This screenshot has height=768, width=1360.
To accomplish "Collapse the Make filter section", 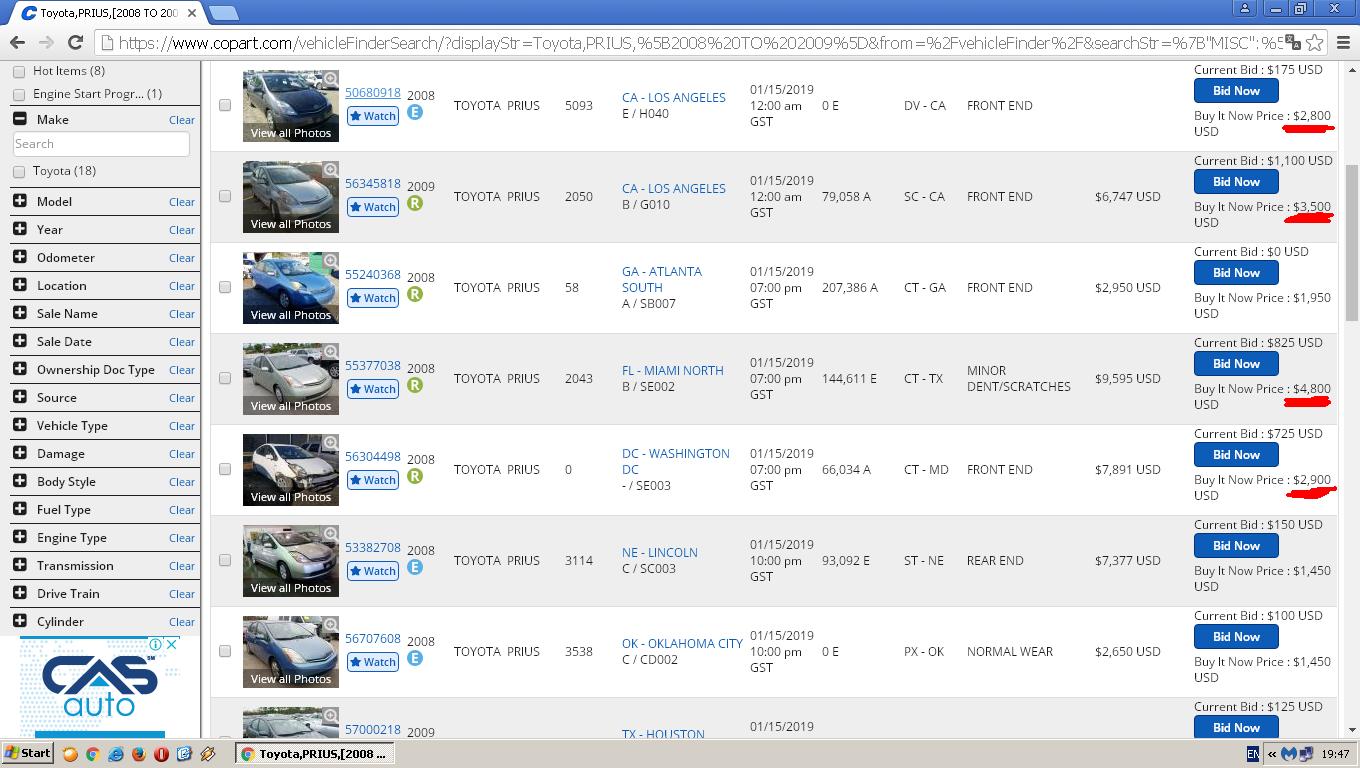I will coord(20,119).
